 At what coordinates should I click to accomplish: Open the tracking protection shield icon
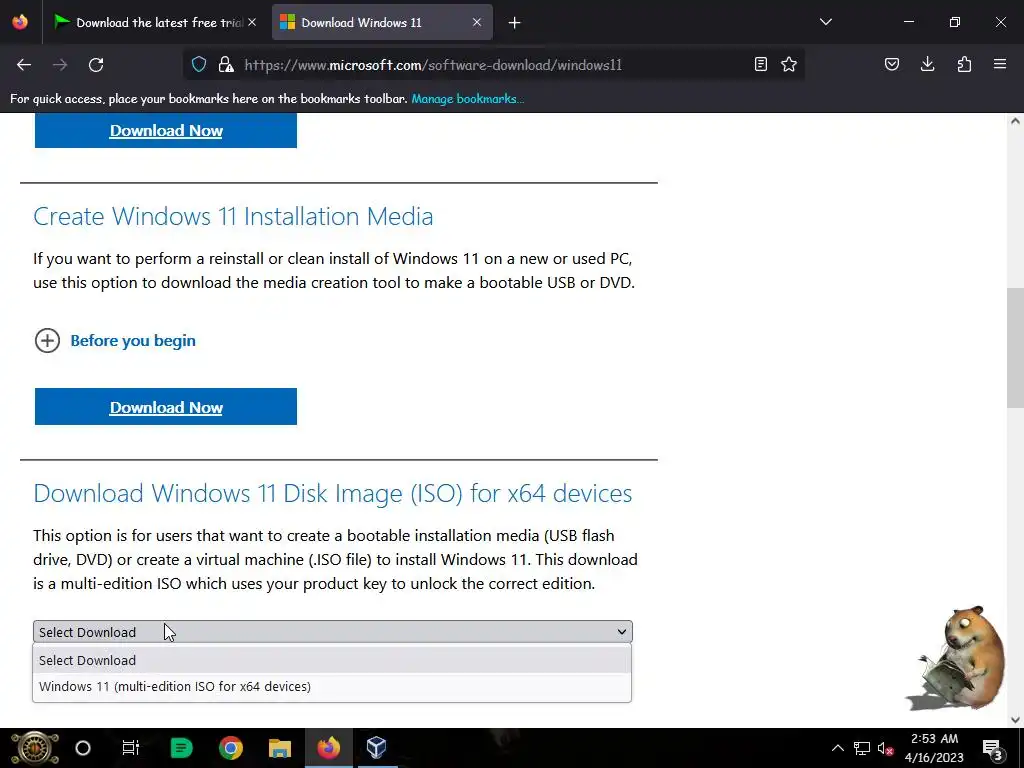pyautogui.click(x=199, y=64)
